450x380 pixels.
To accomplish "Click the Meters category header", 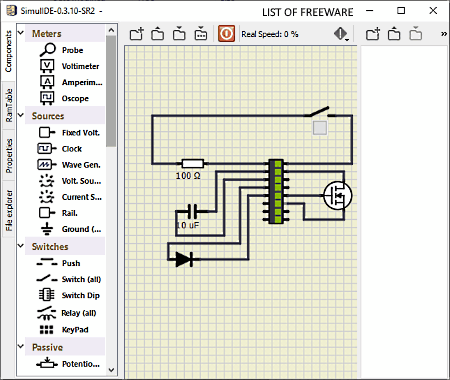I will tap(65, 34).
